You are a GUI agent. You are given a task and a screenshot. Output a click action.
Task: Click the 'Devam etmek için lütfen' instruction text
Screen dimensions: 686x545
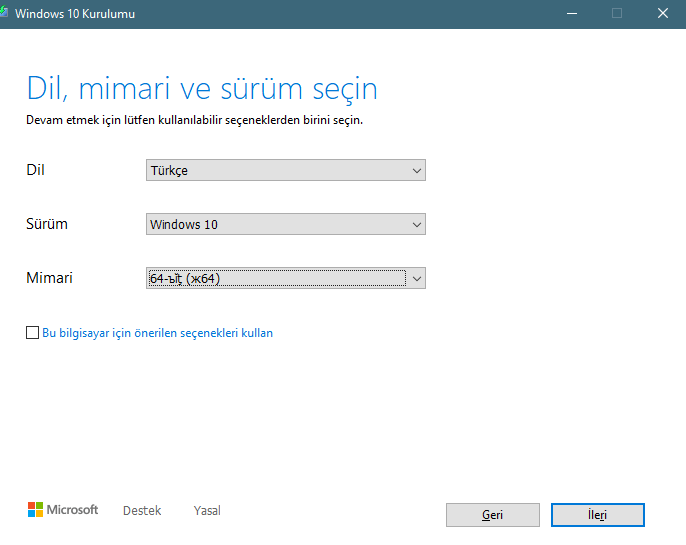pyautogui.click(x=195, y=120)
